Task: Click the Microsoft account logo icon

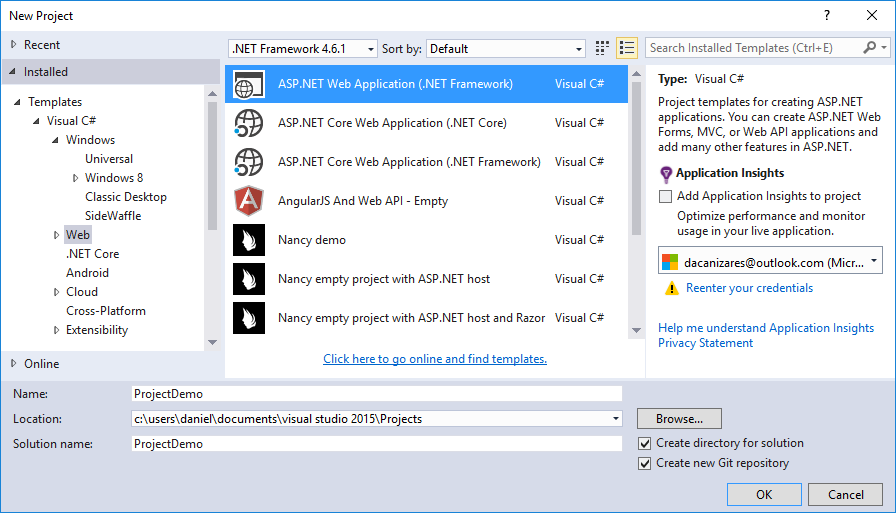Action: tap(670, 262)
